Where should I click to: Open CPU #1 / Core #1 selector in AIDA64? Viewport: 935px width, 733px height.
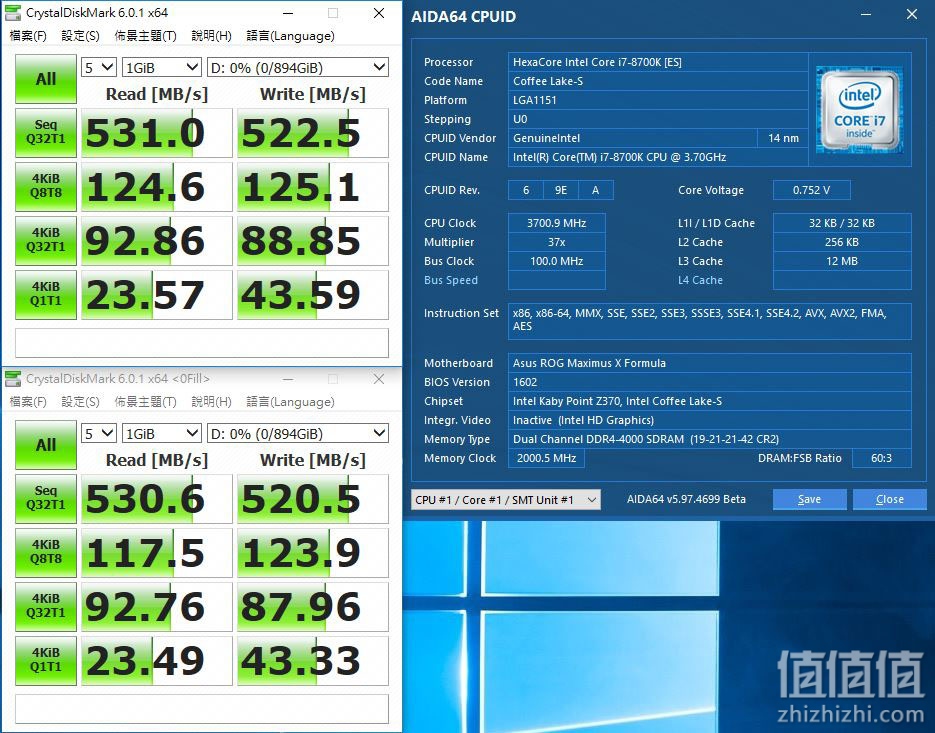pyautogui.click(x=506, y=500)
